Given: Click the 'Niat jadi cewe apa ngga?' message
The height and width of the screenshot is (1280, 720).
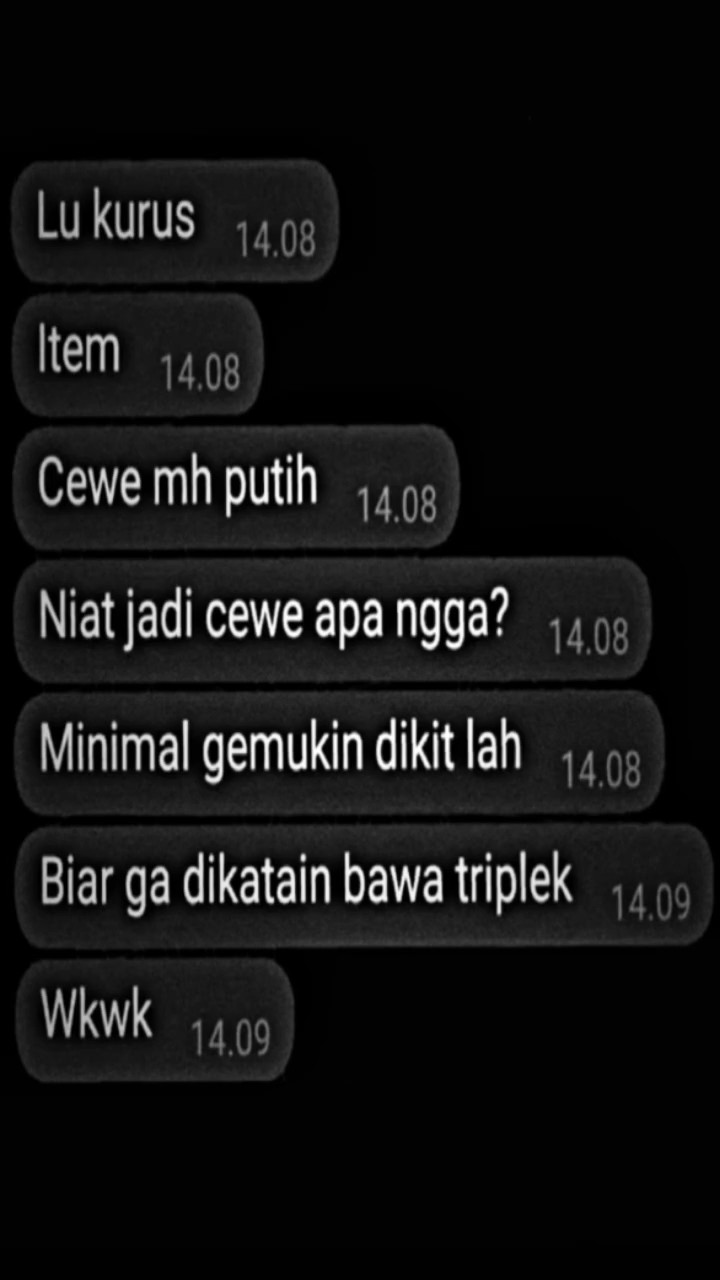Looking at the screenshot, I should click(332, 620).
